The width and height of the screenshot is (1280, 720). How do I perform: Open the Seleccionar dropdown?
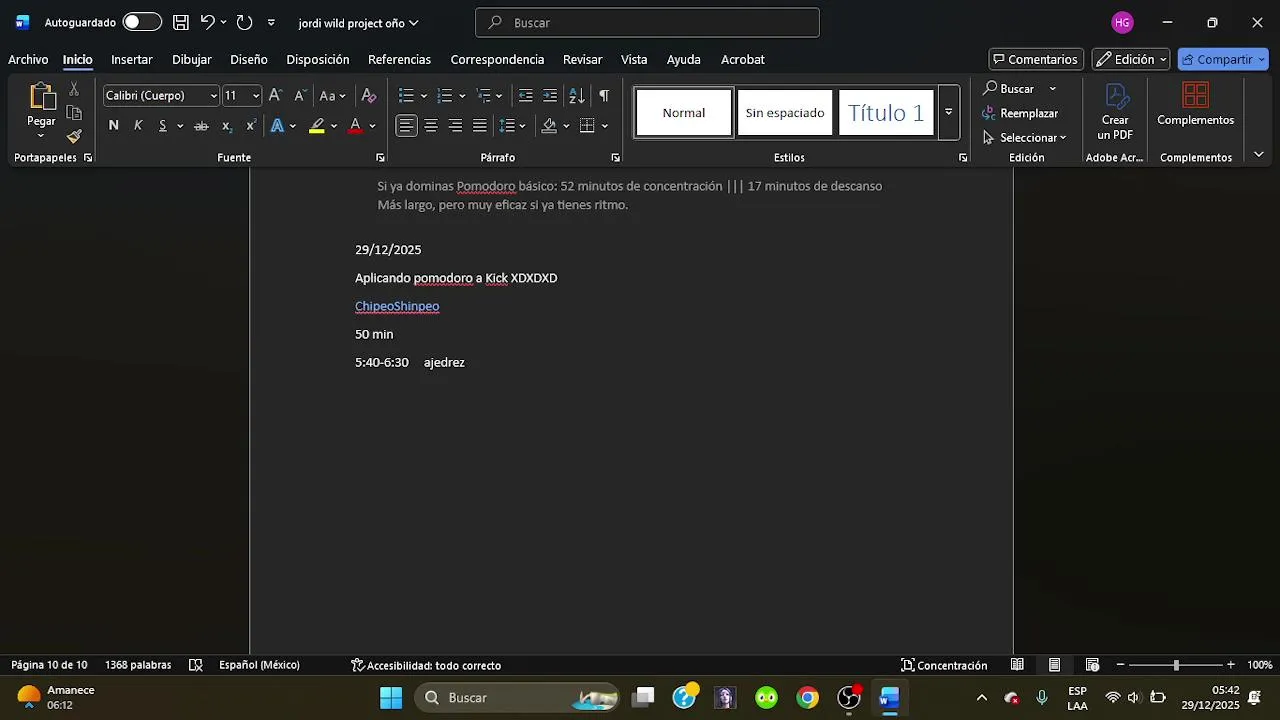point(1025,137)
